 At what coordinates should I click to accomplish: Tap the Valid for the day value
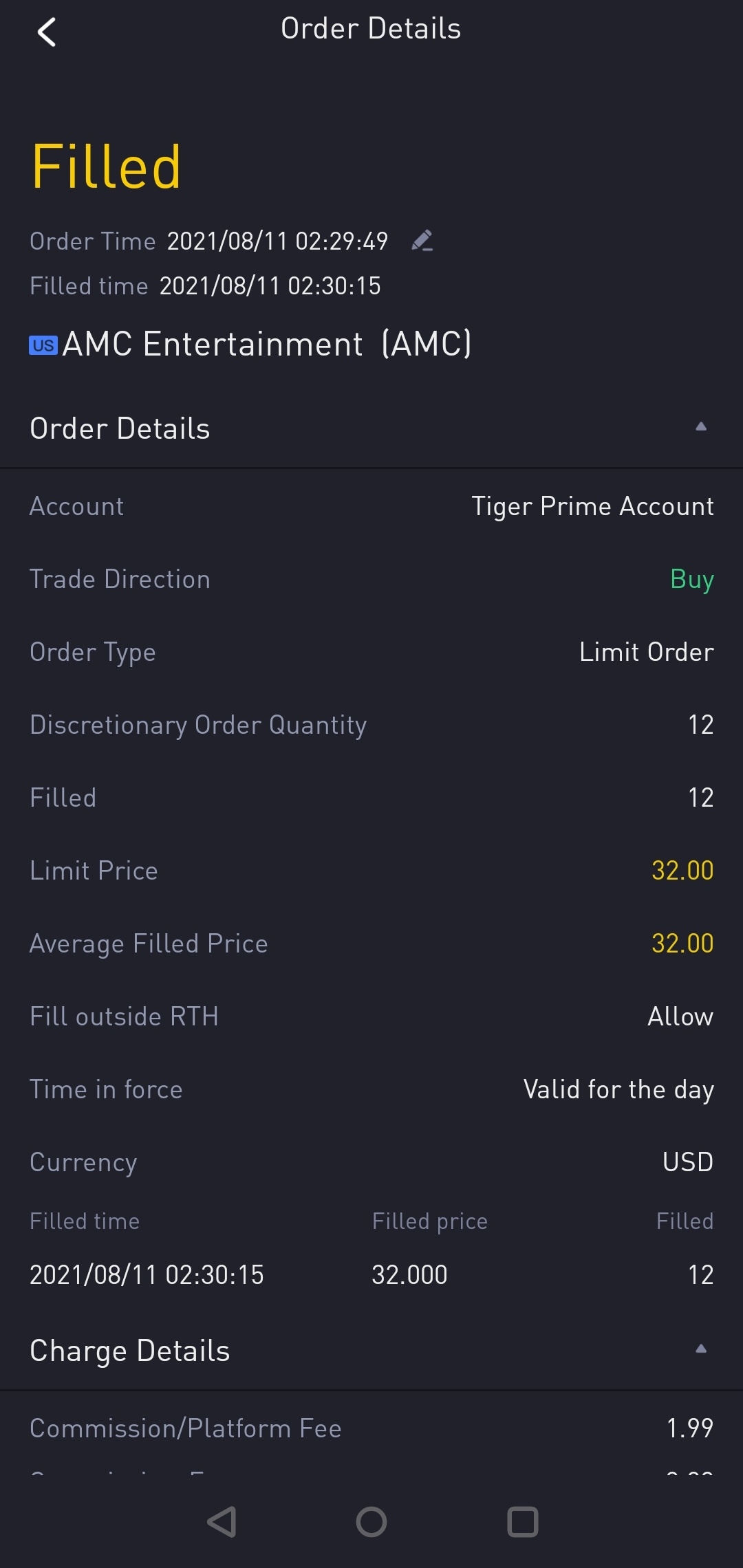point(618,1089)
